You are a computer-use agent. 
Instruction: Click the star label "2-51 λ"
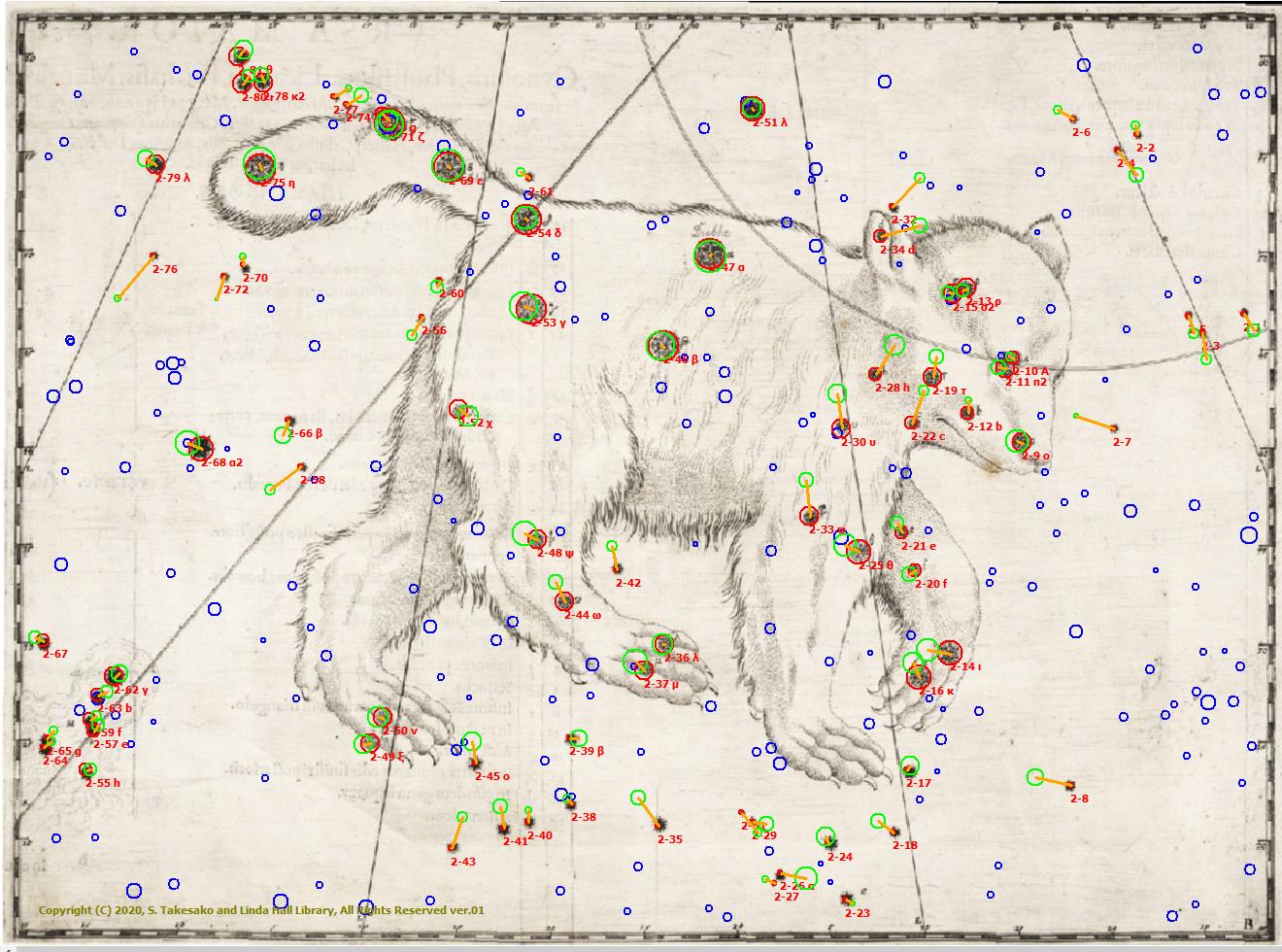pyautogui.click(x=770, y=123)
